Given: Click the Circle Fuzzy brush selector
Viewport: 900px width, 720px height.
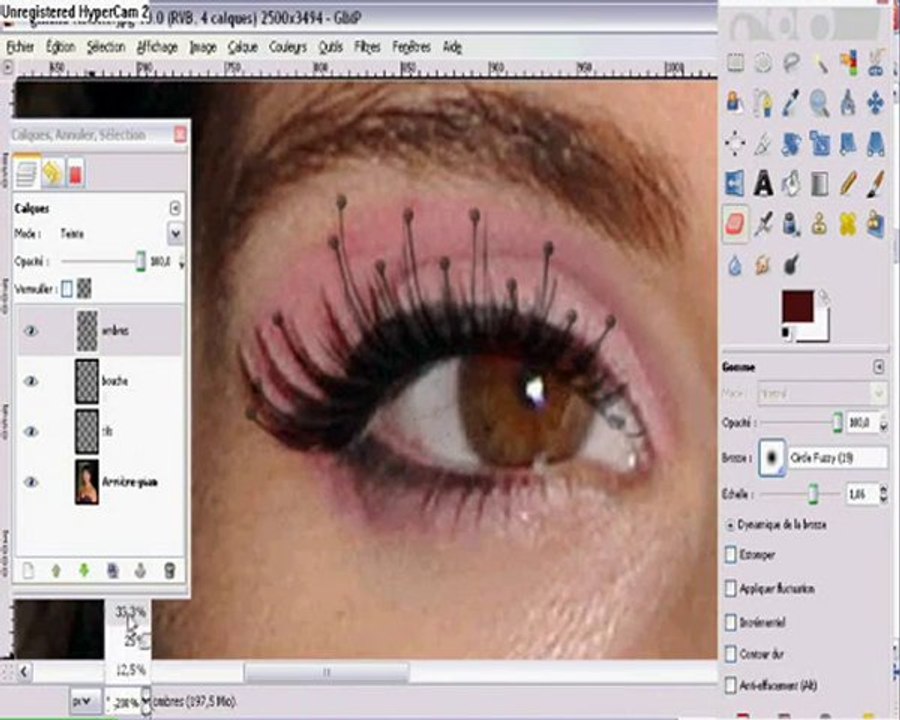Looking at the screenshot, I should 772,458.
